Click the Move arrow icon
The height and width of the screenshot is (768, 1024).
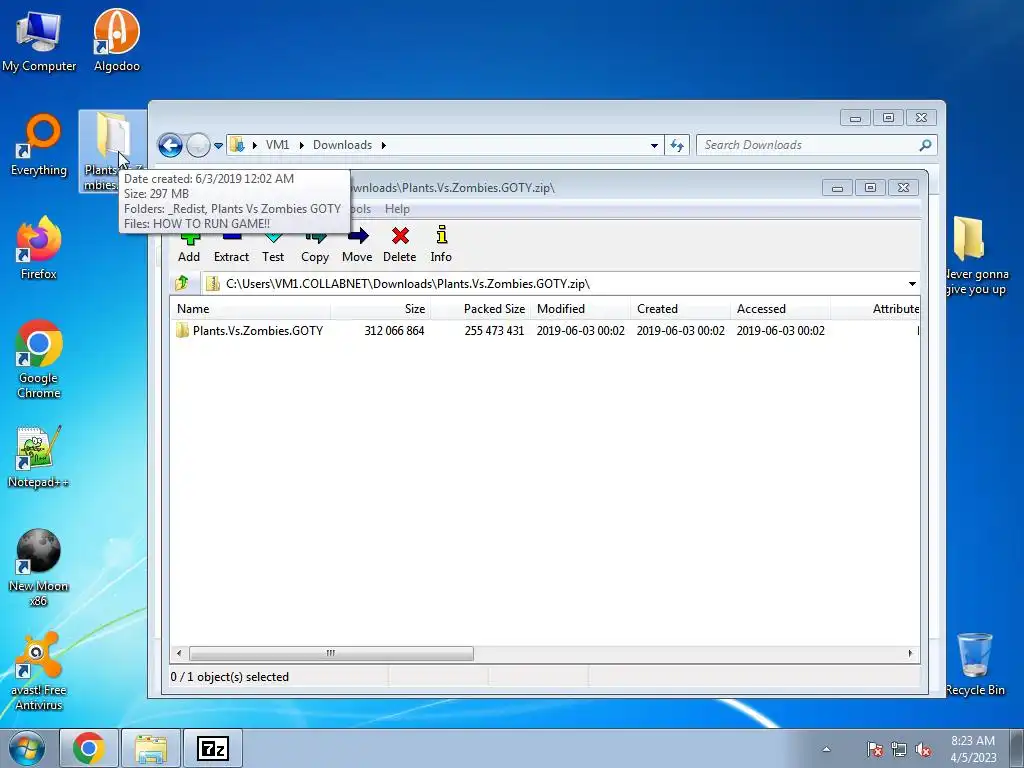pyautogui.click(x=357, y=236)
